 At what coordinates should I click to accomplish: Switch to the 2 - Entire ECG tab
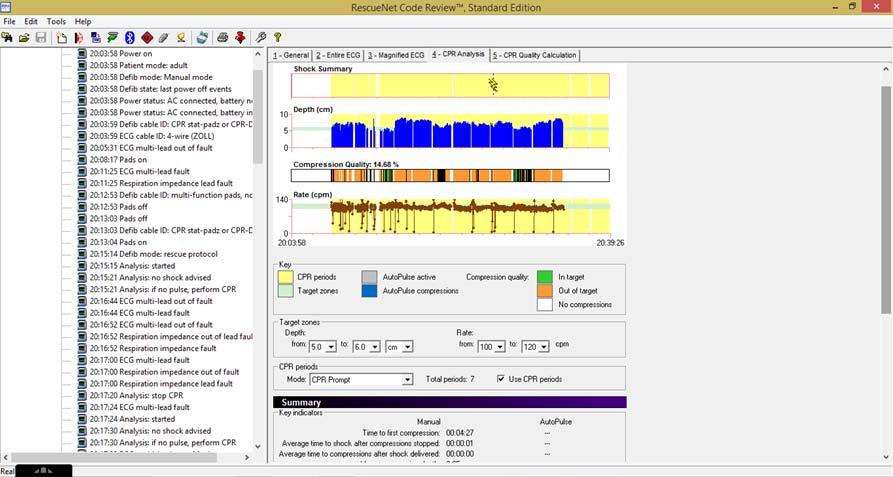(x=338, y=55)
